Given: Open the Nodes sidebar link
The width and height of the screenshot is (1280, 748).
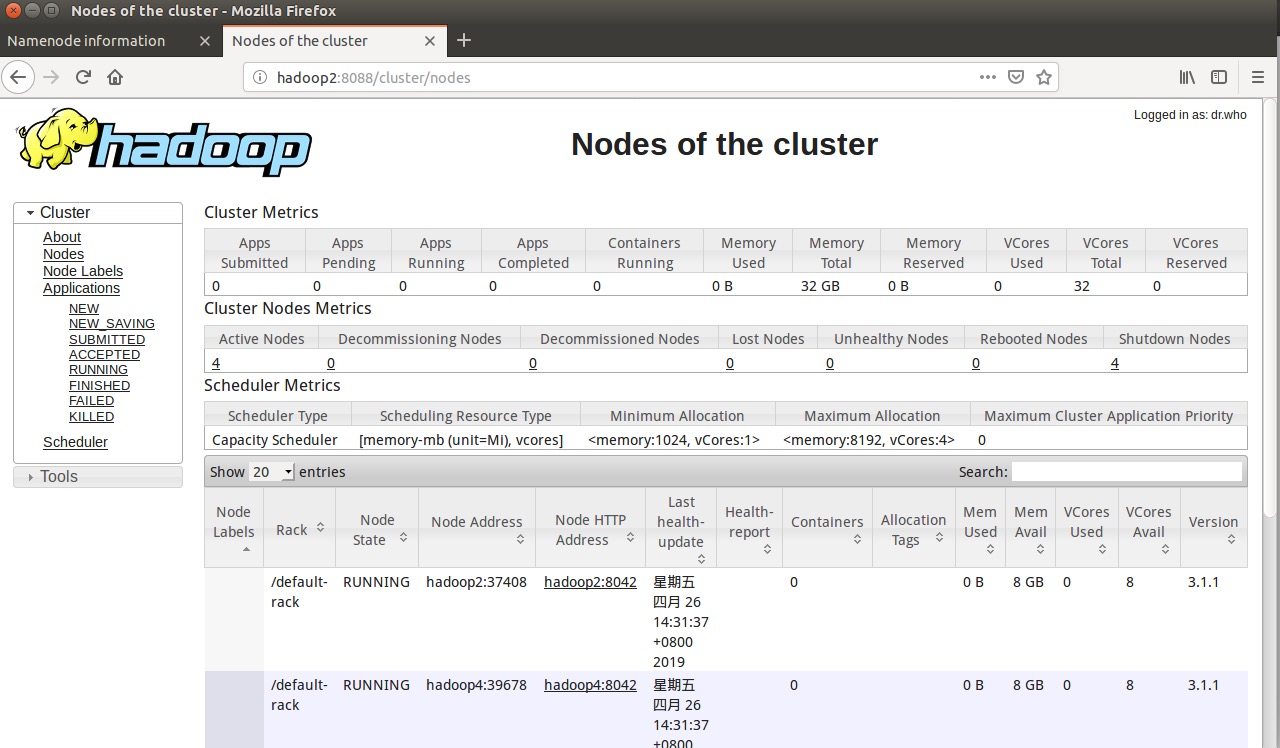Looking at the screenshot, I should [63, 254].
